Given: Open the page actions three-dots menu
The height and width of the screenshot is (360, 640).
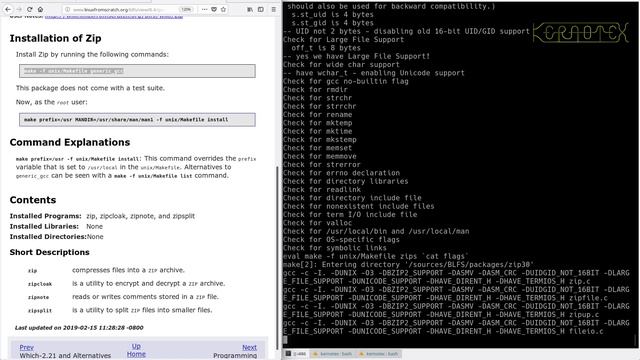Looking at the screenshot, I should [x=204, y=9].
